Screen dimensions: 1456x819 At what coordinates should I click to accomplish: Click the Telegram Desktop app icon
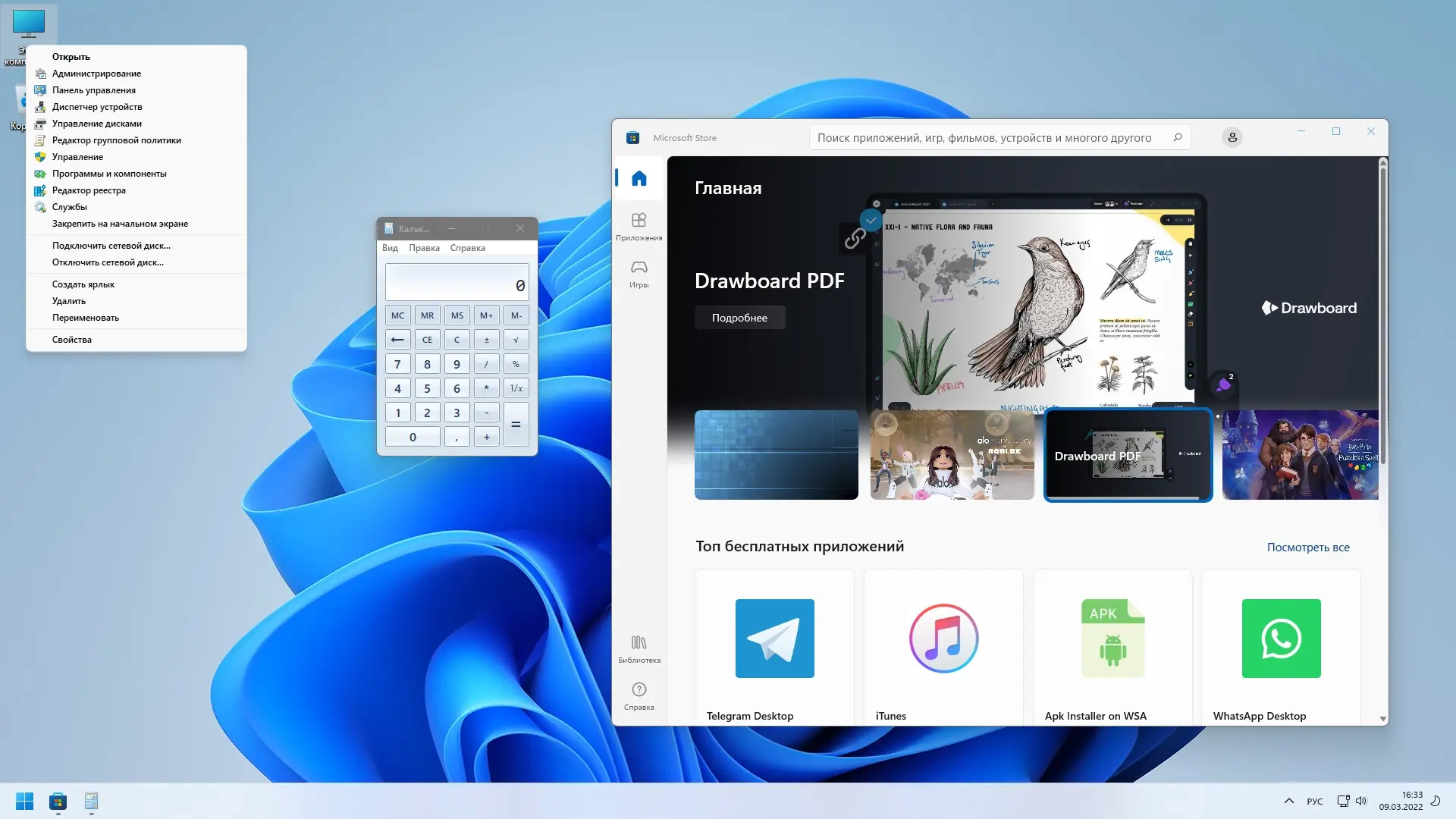pyautogui.click(x=774, y=639)
